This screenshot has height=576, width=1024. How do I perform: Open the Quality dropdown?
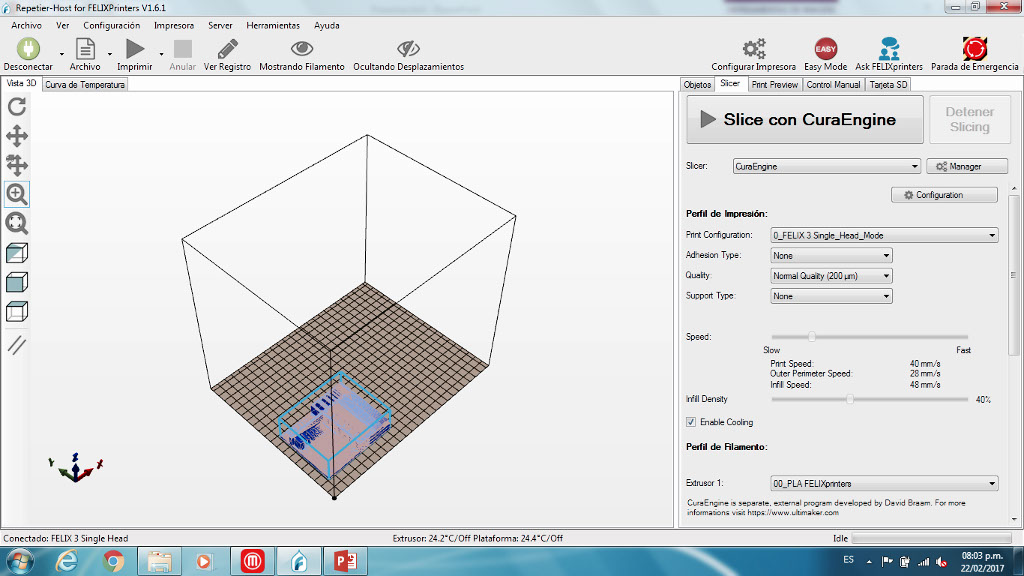(x=831, y=276)
